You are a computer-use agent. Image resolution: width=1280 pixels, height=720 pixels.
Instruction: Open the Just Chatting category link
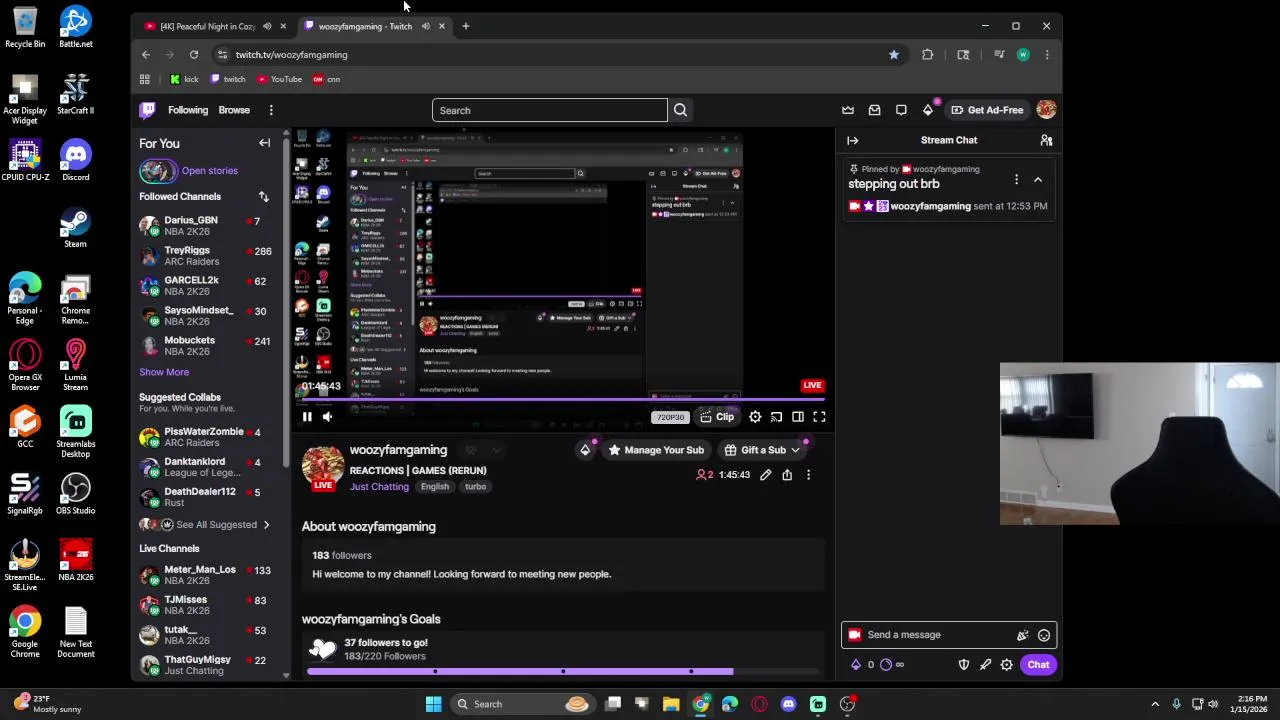[379, 487]
